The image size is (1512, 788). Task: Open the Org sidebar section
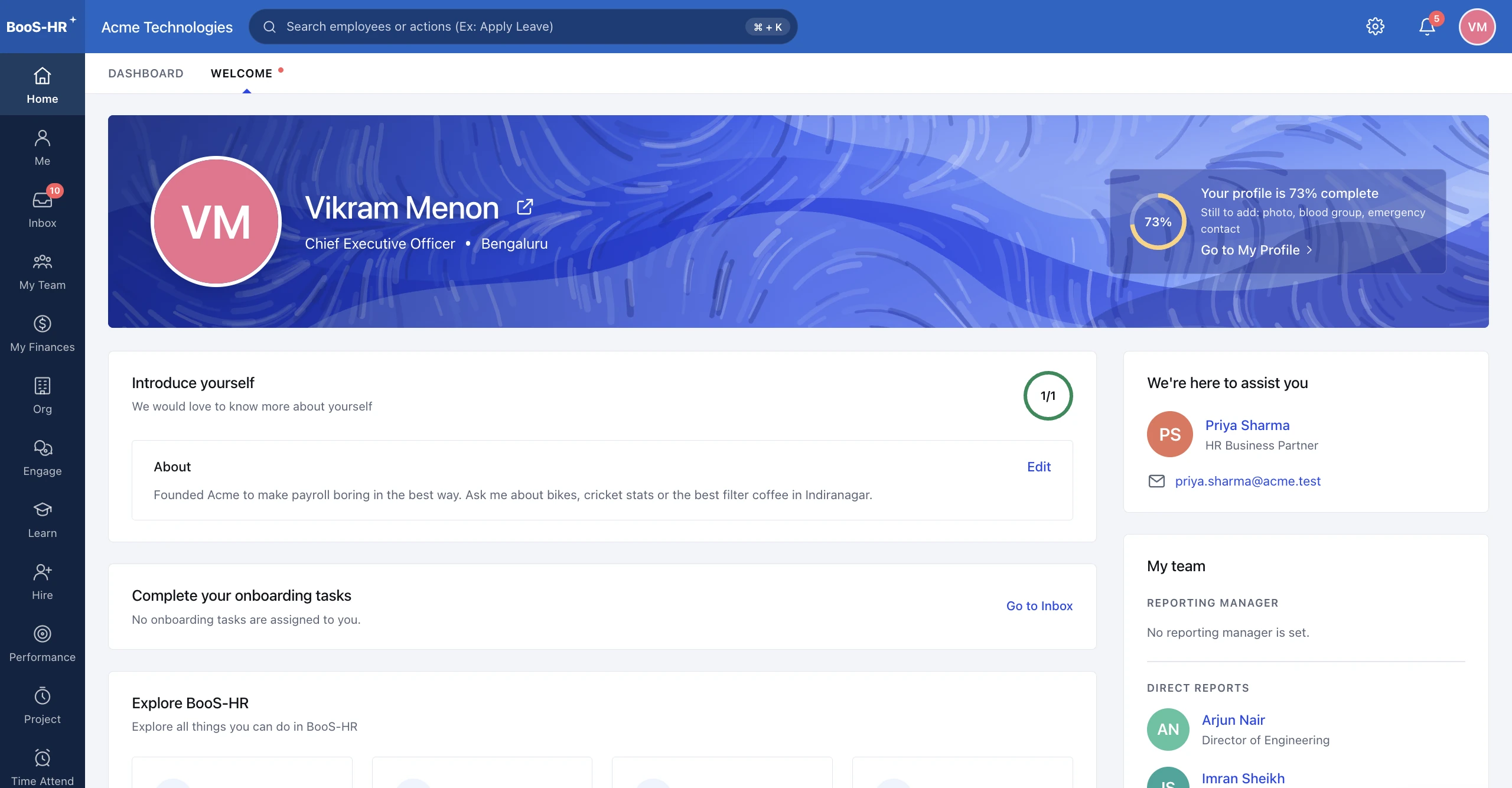tap(42, 395)
